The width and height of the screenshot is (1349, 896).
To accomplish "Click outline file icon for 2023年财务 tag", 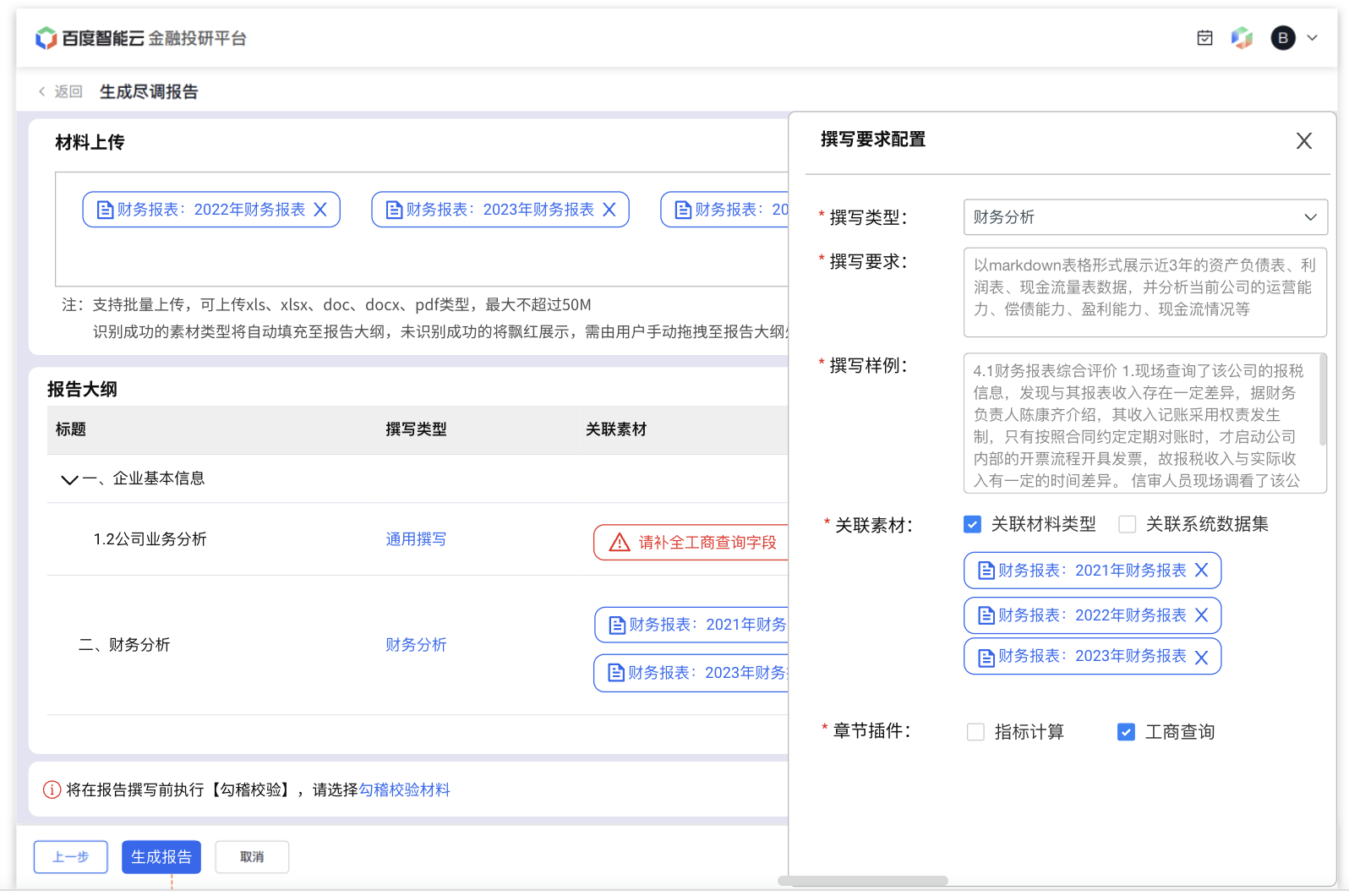I will click(617, 674).
